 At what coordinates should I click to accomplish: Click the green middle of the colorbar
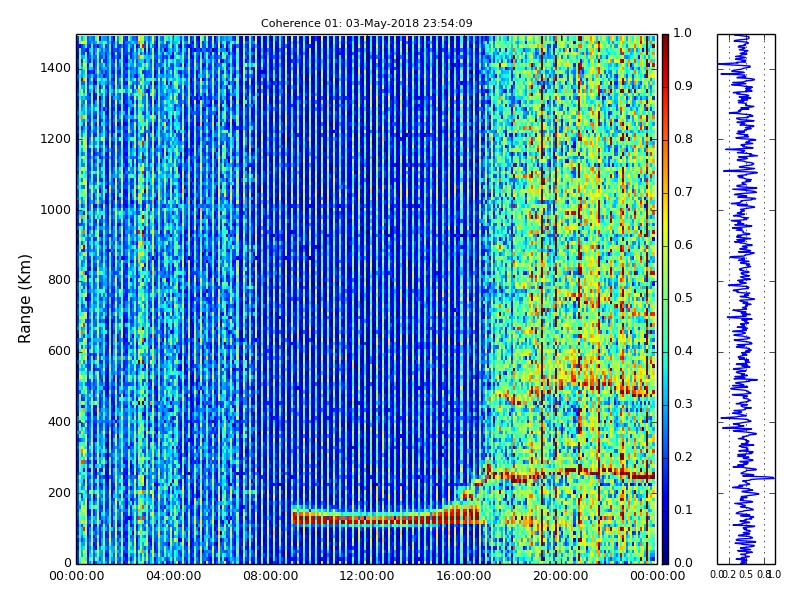click(665, 299)
